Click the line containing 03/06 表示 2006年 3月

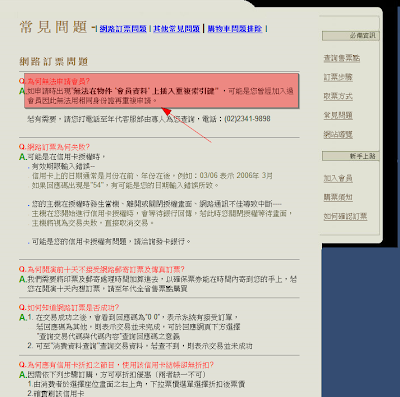point(152,176)
